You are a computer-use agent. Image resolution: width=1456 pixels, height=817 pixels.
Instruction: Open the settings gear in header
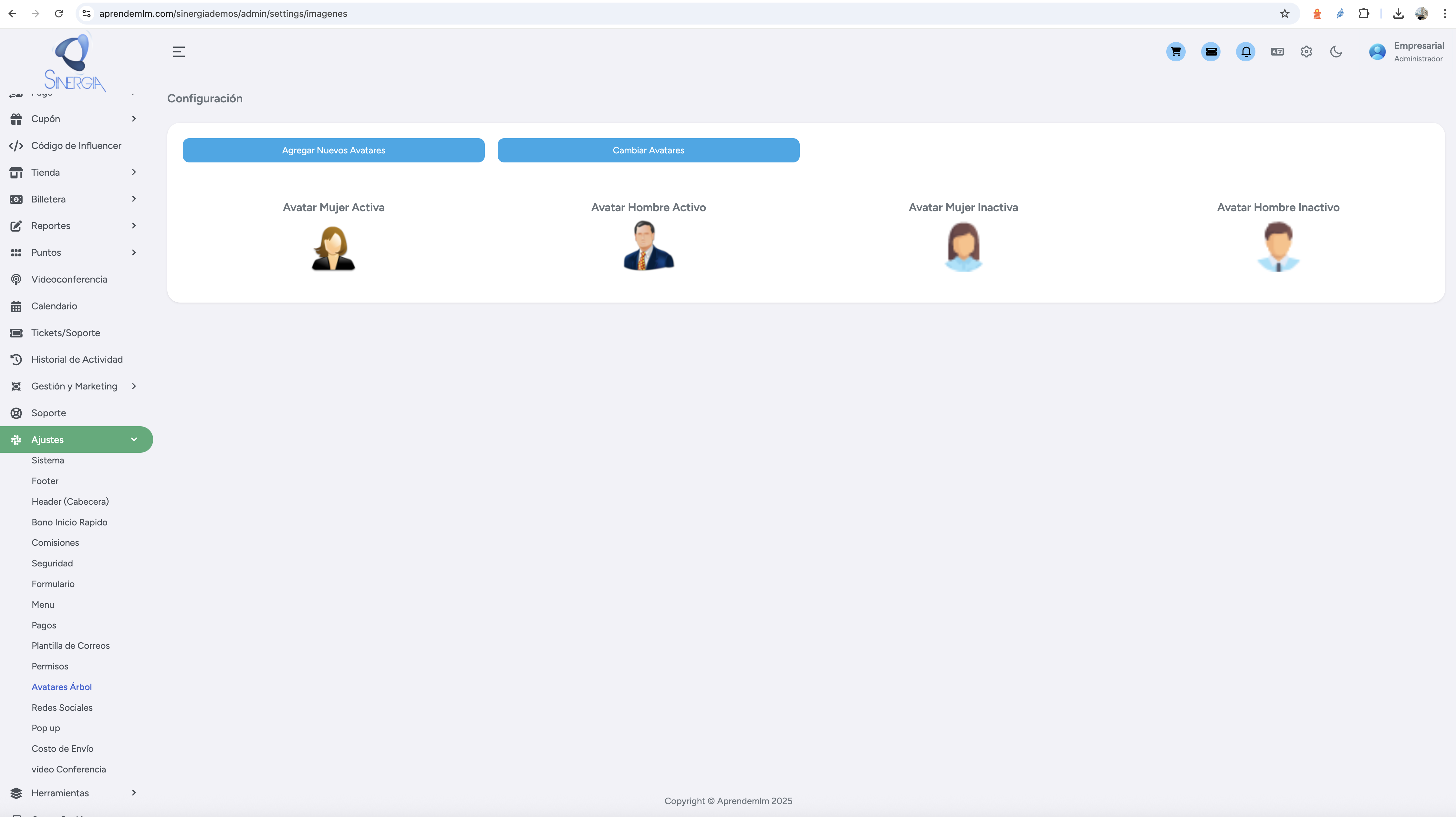coord(1306,52)
